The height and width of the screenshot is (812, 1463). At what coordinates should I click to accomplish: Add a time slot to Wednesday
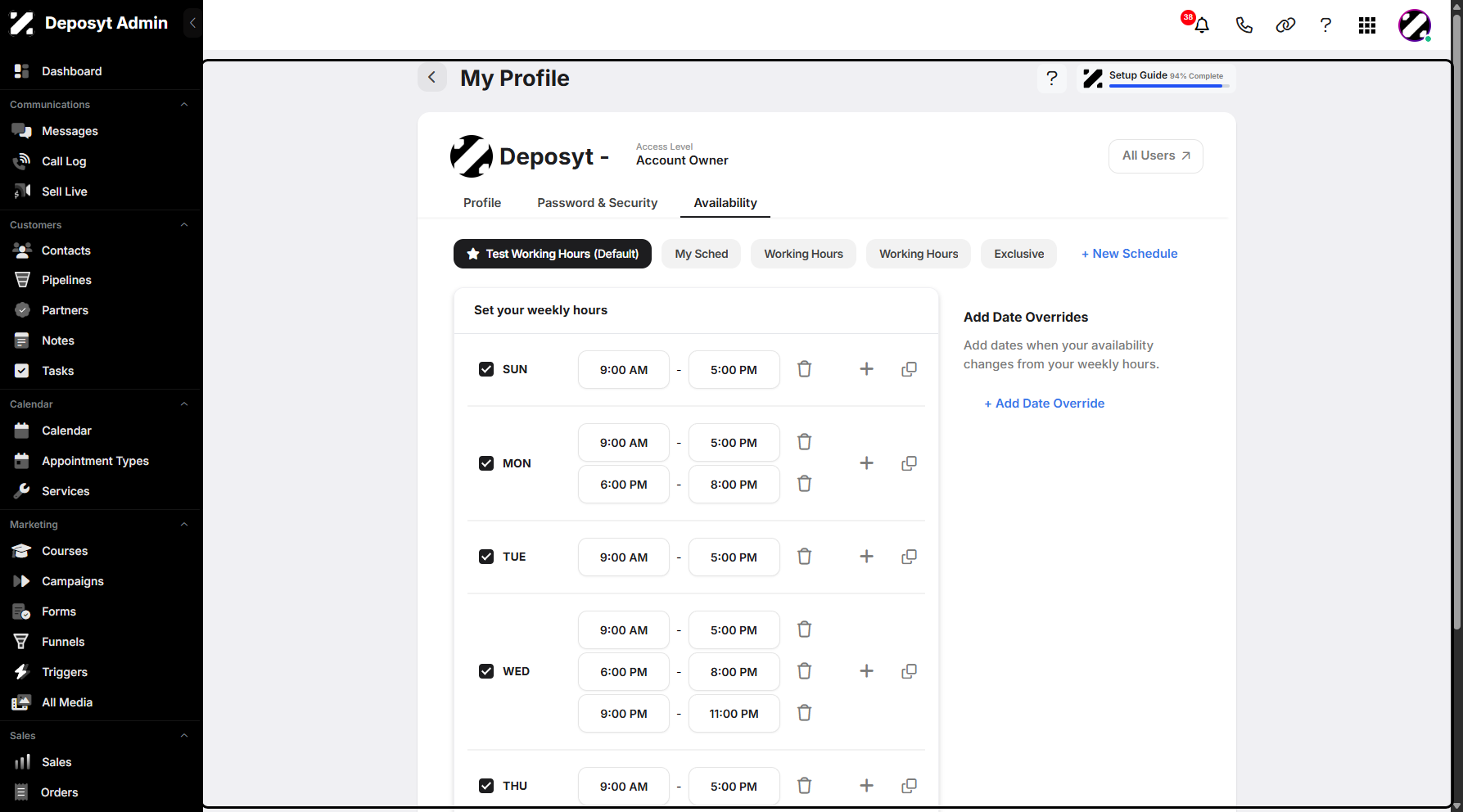(866, 671)
